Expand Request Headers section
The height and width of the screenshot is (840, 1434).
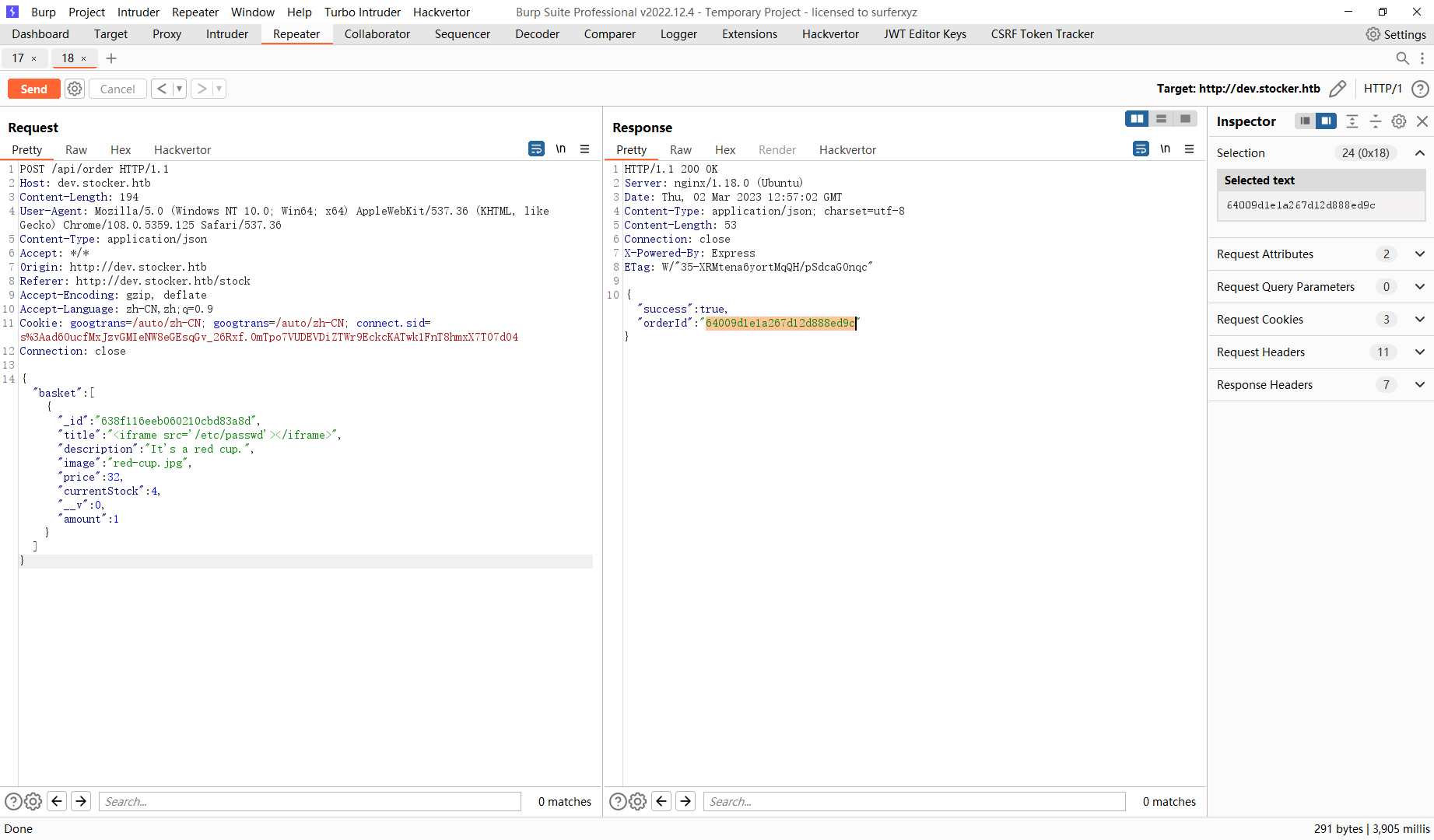click(1420, 352)
